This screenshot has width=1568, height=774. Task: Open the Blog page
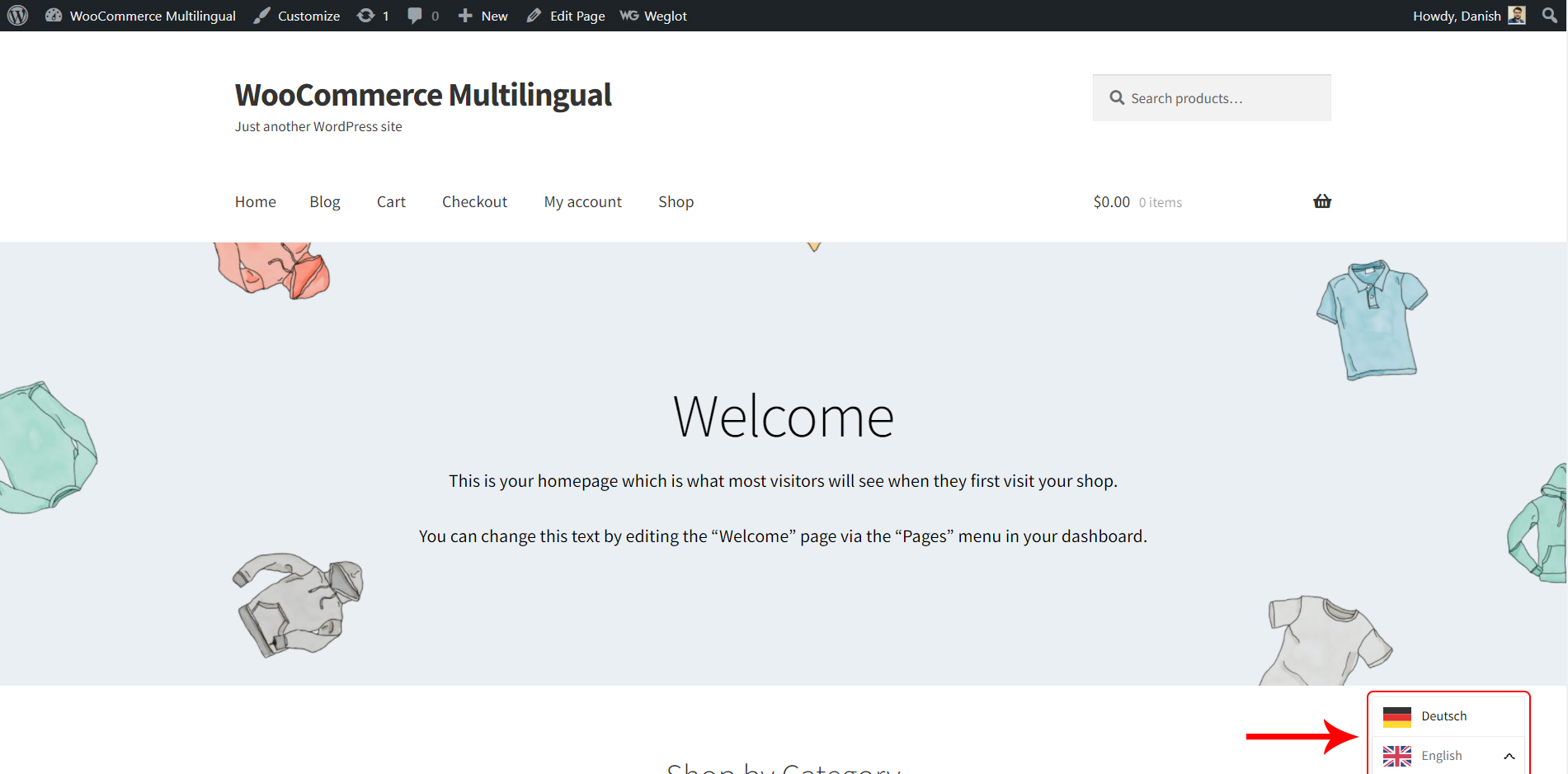point(325,202)
